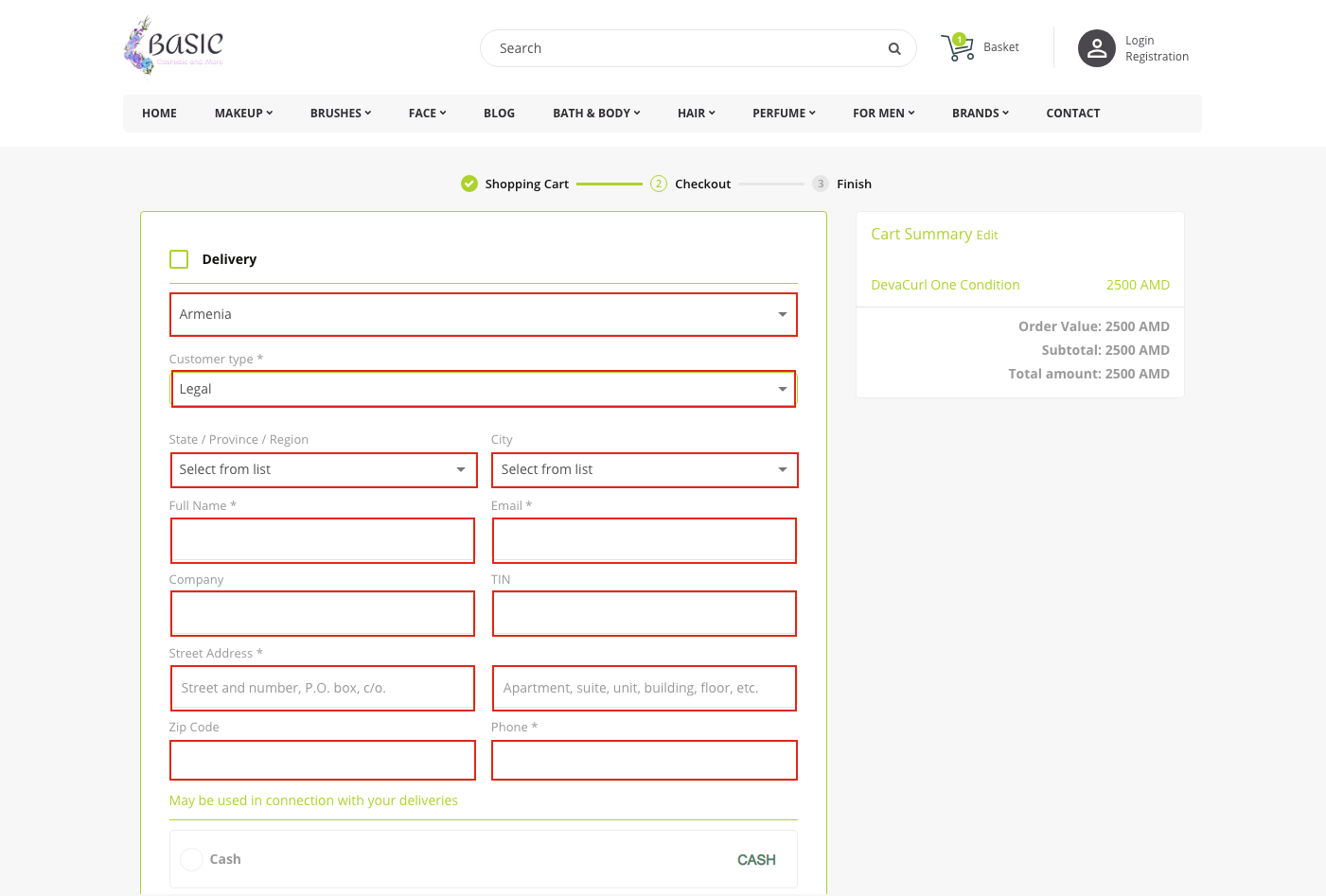Open the City select dropdown
The image size is (1326, 896).
tap(645, 469)
